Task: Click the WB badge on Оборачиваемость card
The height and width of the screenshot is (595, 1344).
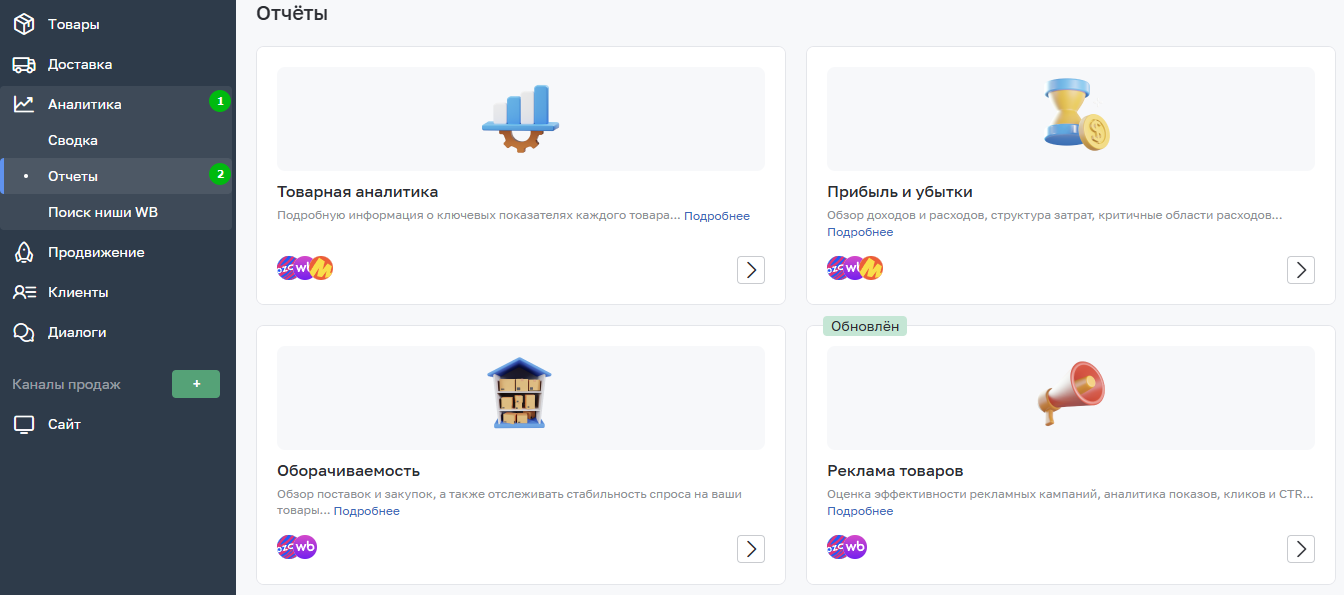Action: 306,547
